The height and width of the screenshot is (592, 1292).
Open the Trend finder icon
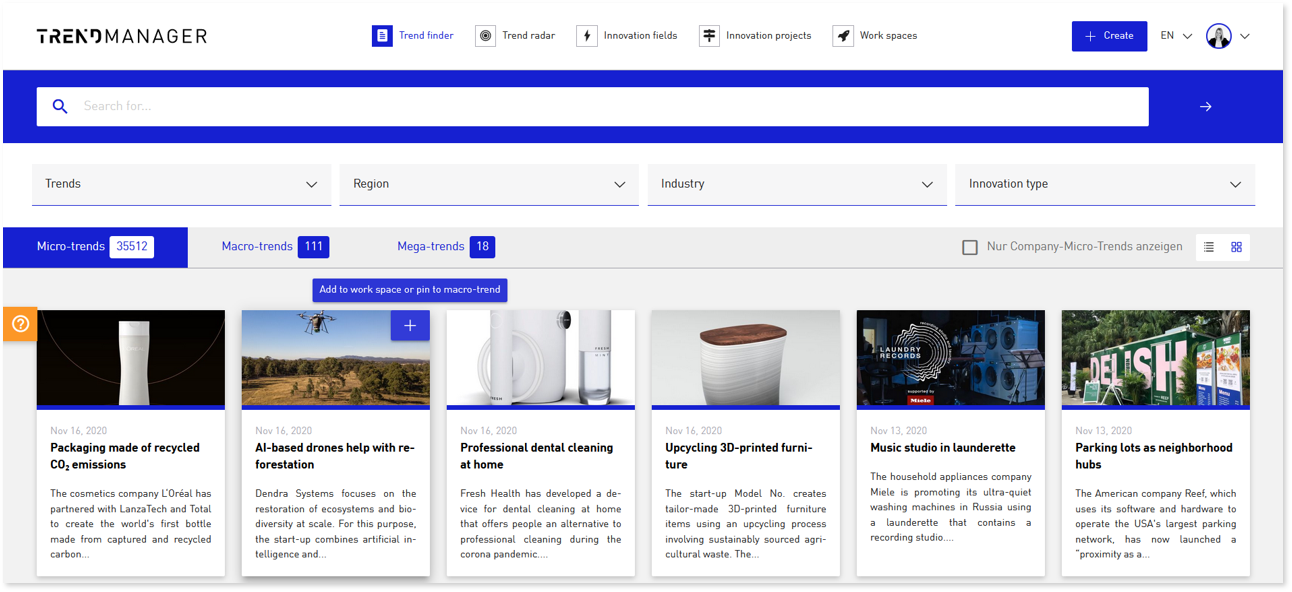[x=382, y=36]
